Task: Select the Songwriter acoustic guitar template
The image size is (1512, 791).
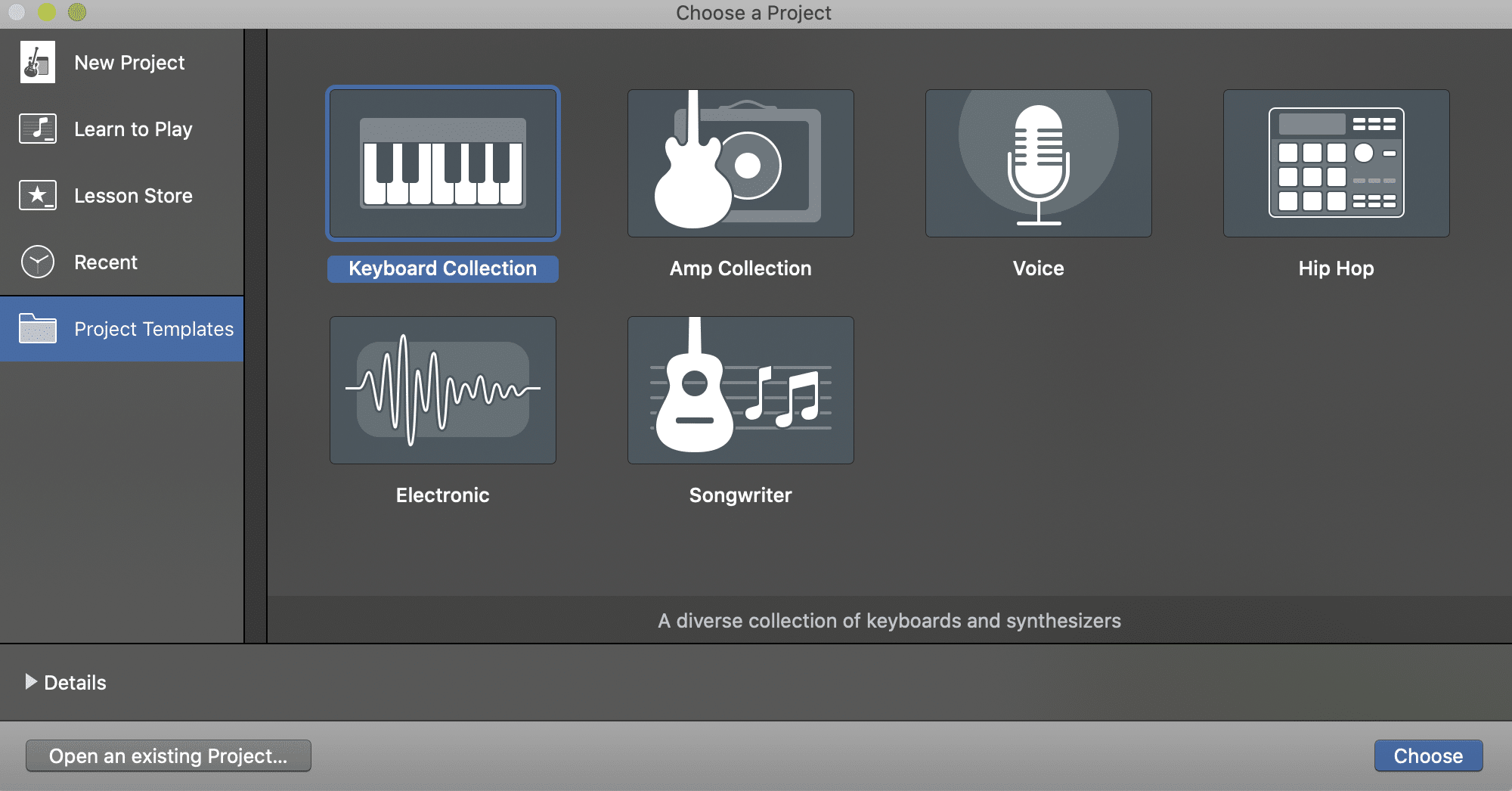Action: click(x=739, y=390)
